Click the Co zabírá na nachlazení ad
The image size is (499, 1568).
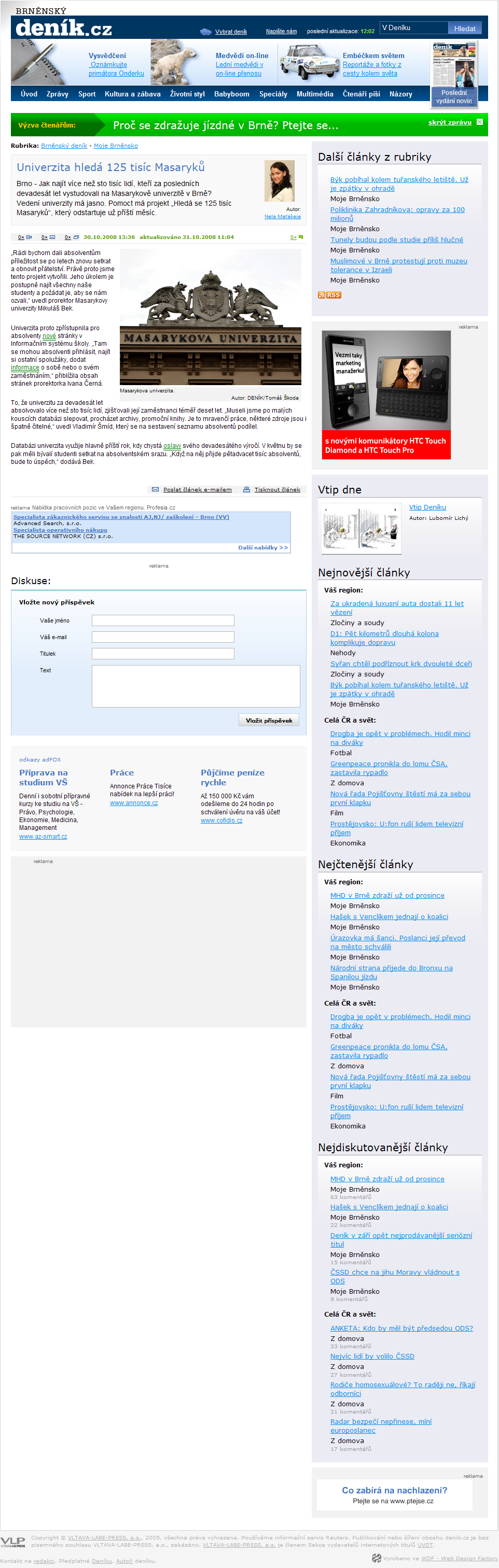(x=394, y=1495)
